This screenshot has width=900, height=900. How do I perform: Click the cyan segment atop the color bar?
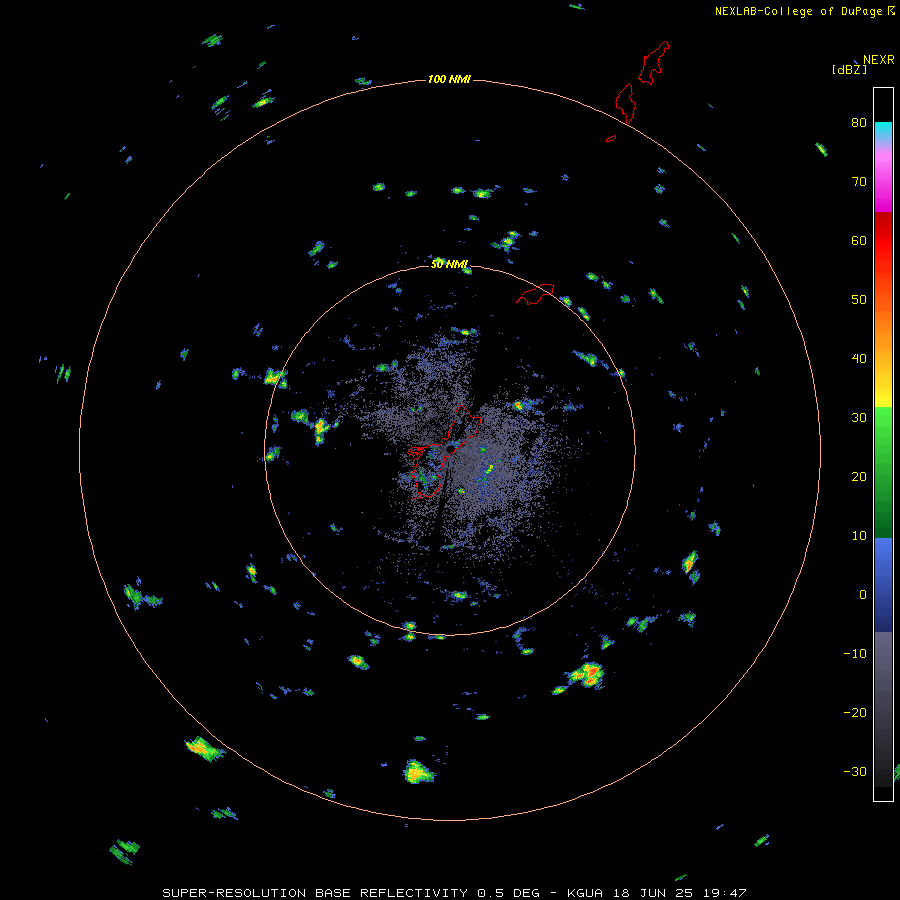coord(883,130)
